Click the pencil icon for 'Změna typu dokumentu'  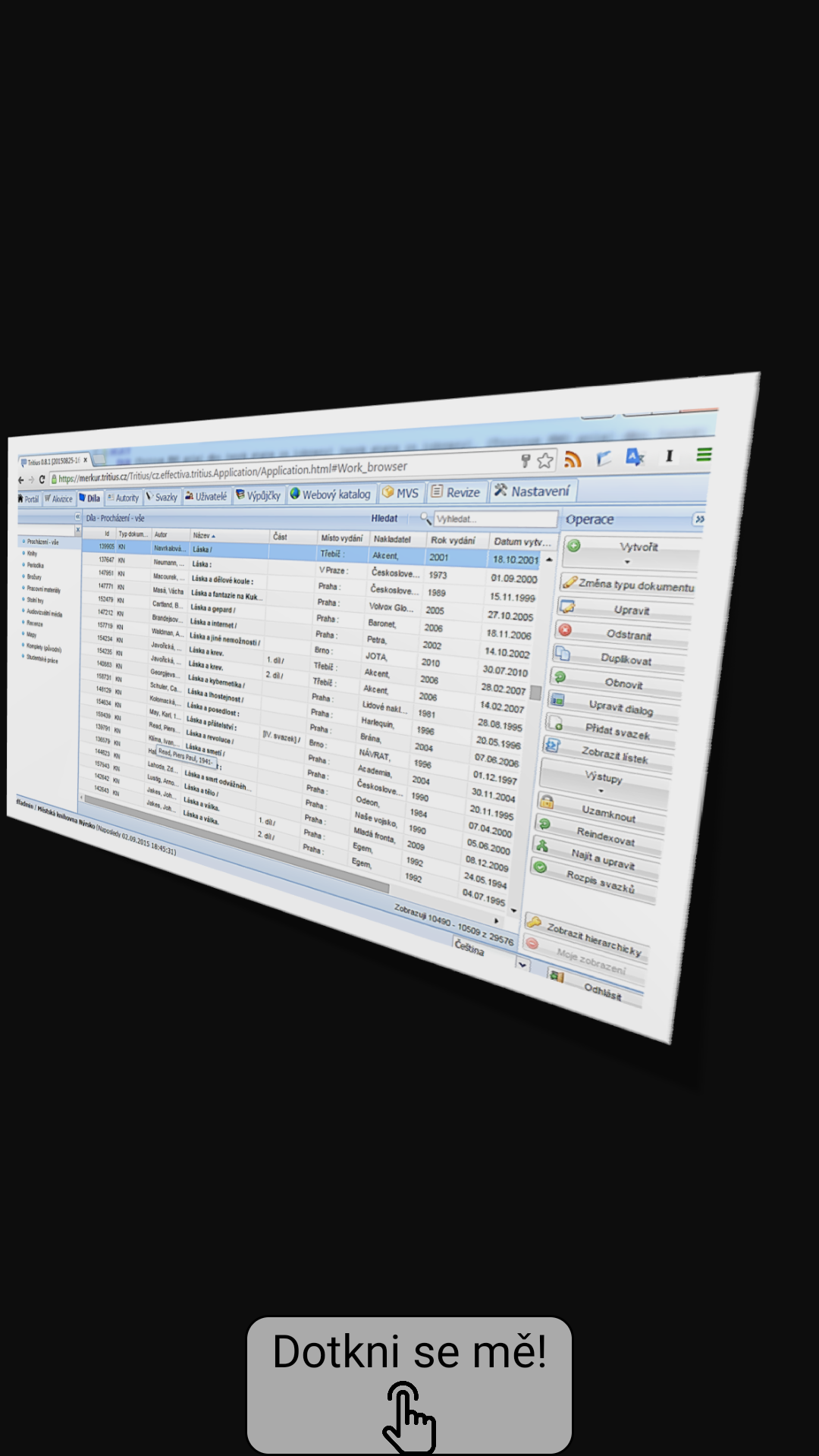click(x=570, y=582)
